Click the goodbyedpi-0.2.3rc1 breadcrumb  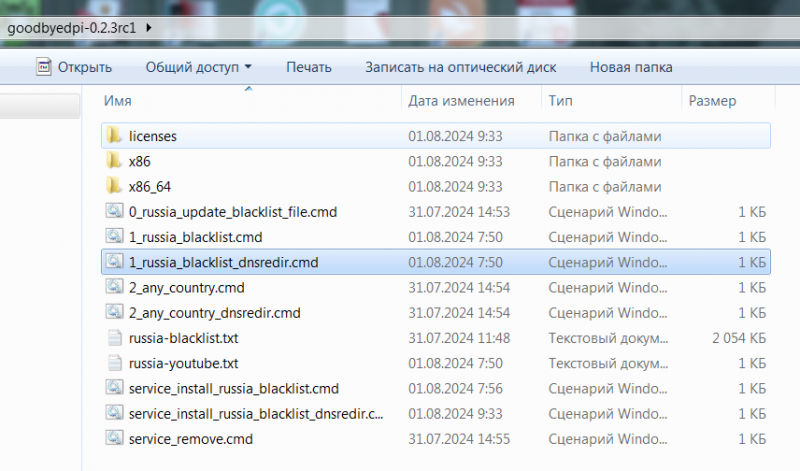71,28
